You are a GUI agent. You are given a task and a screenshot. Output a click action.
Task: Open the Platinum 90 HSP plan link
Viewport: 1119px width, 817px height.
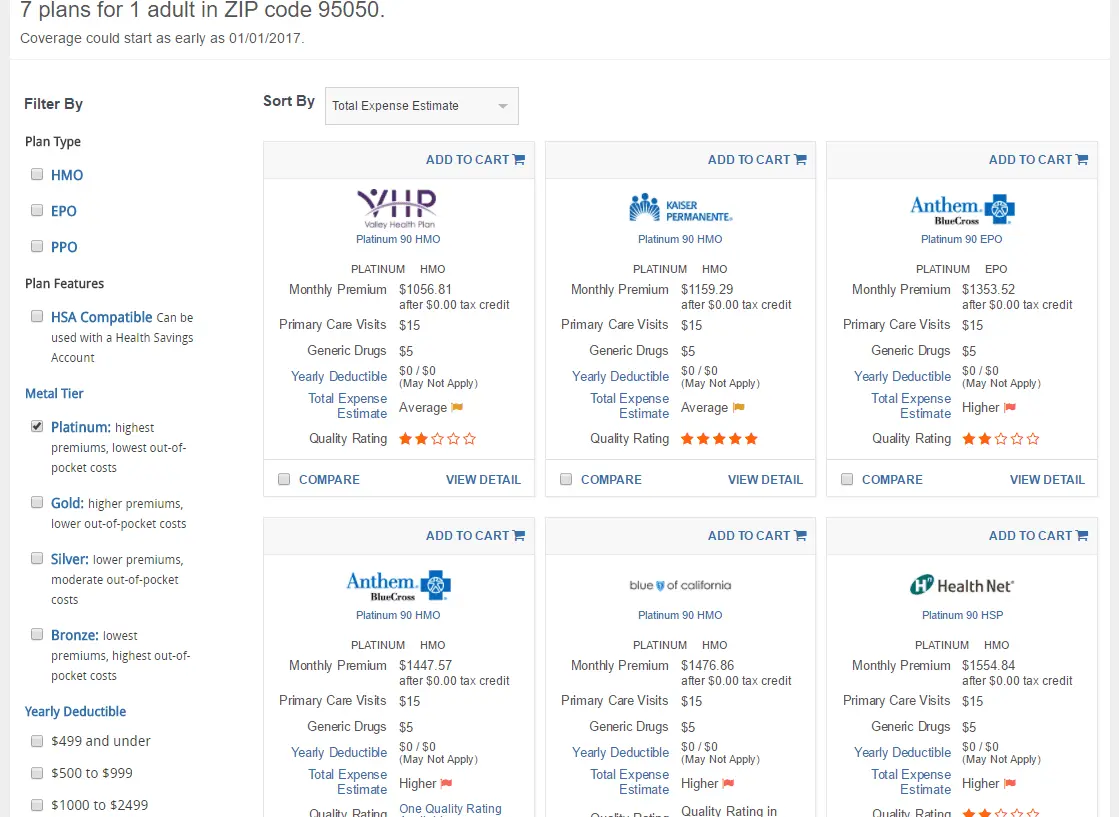[962, 615]
